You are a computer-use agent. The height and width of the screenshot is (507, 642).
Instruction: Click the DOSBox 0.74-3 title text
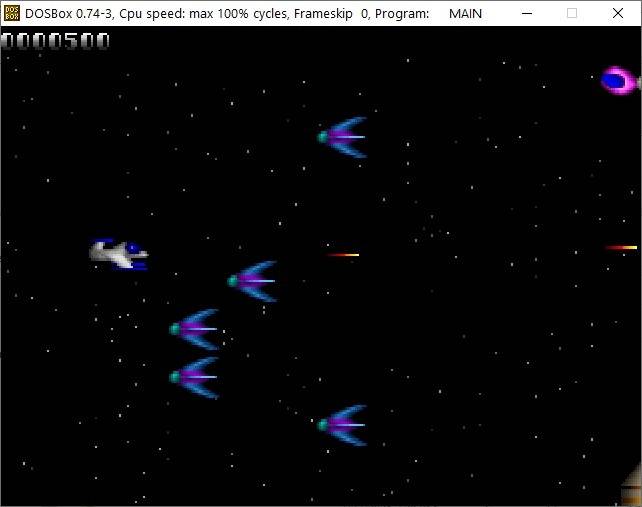72,14
